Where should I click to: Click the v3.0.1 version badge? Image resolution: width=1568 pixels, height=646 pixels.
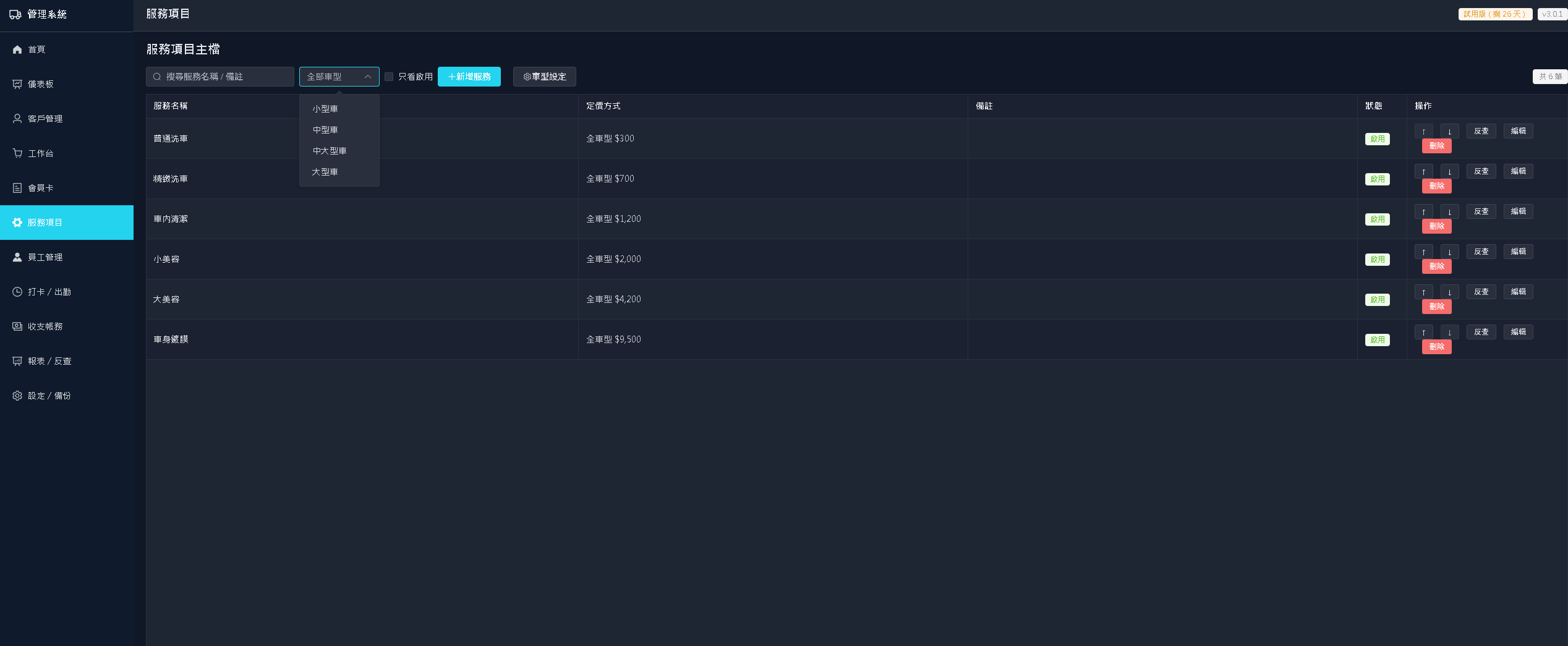[x=1552, y=14]
